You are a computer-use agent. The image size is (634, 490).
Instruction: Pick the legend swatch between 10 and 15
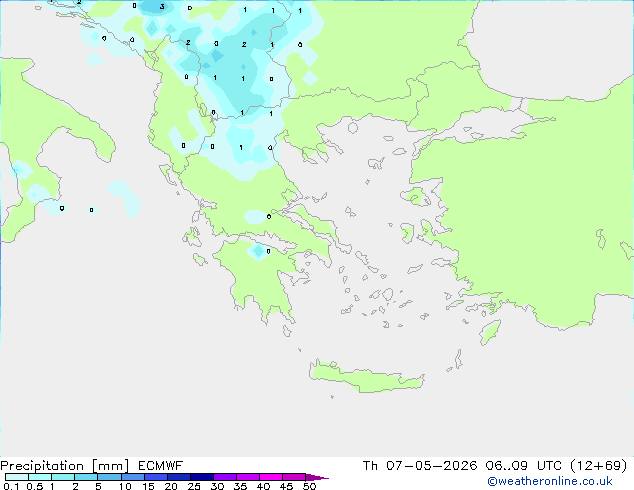coord(133,477)
